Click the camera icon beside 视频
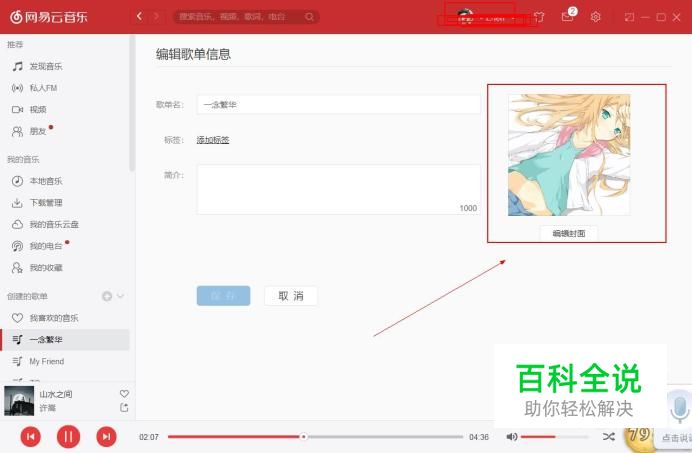692x453 pixels. [x=17, y=109]
